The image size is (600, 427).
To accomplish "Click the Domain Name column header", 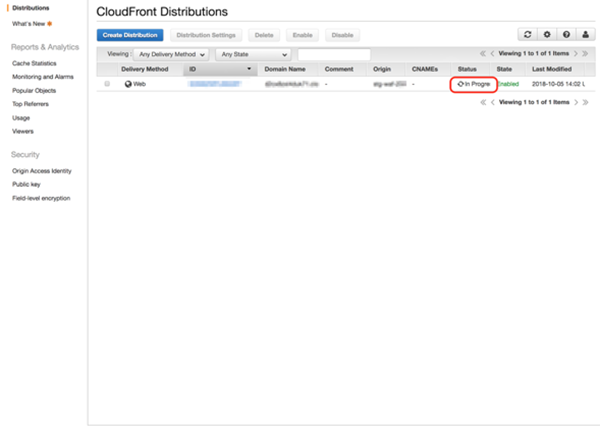I will 285,69.
